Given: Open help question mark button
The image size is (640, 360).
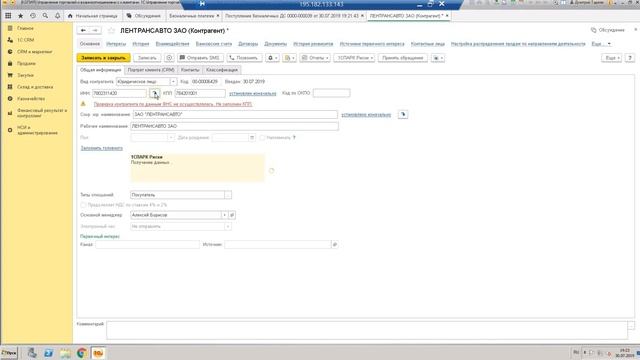Looking at the screenshot, I should point(630,58).
